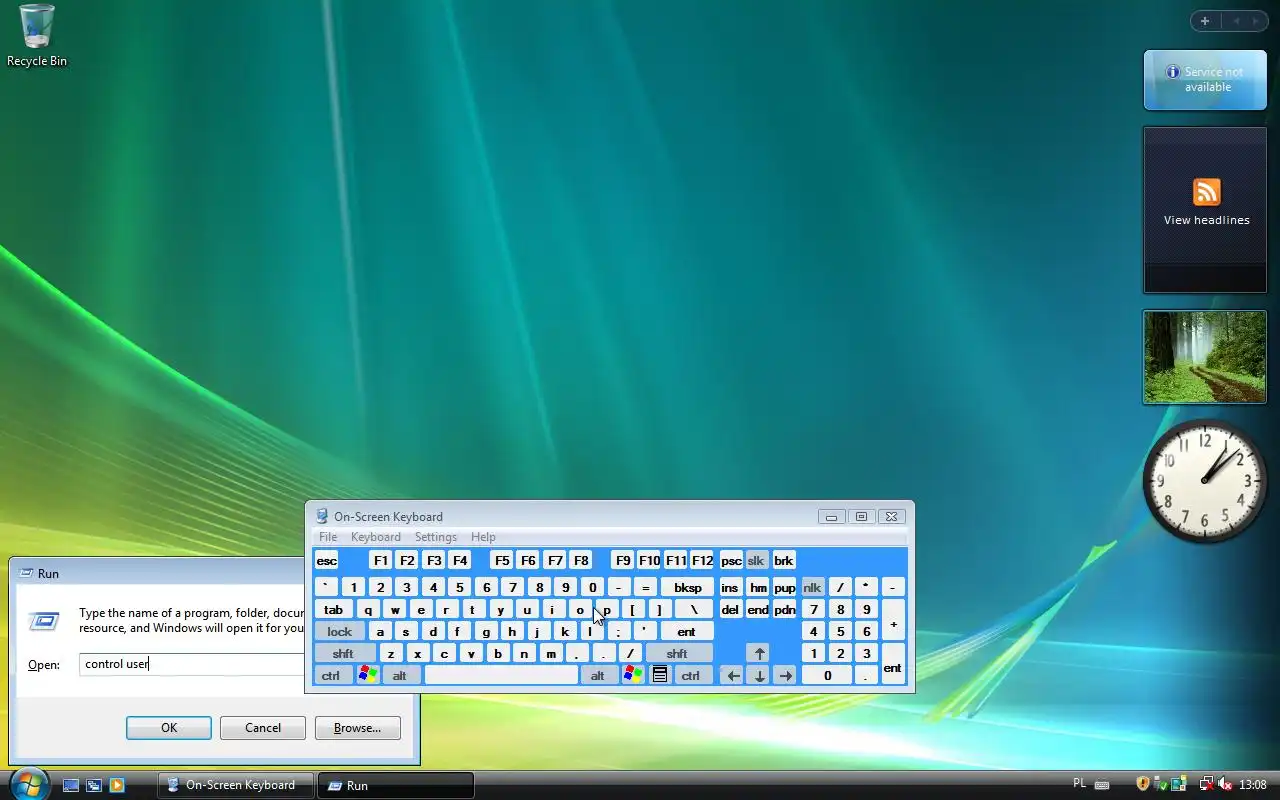Click the application menu key on keyboard

(x=660, y=675)
